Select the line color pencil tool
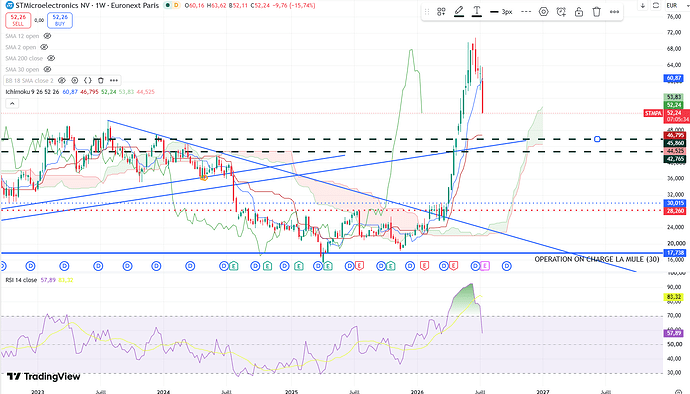Viewport: 690px width, 394px height. click(x=459, y=12)
